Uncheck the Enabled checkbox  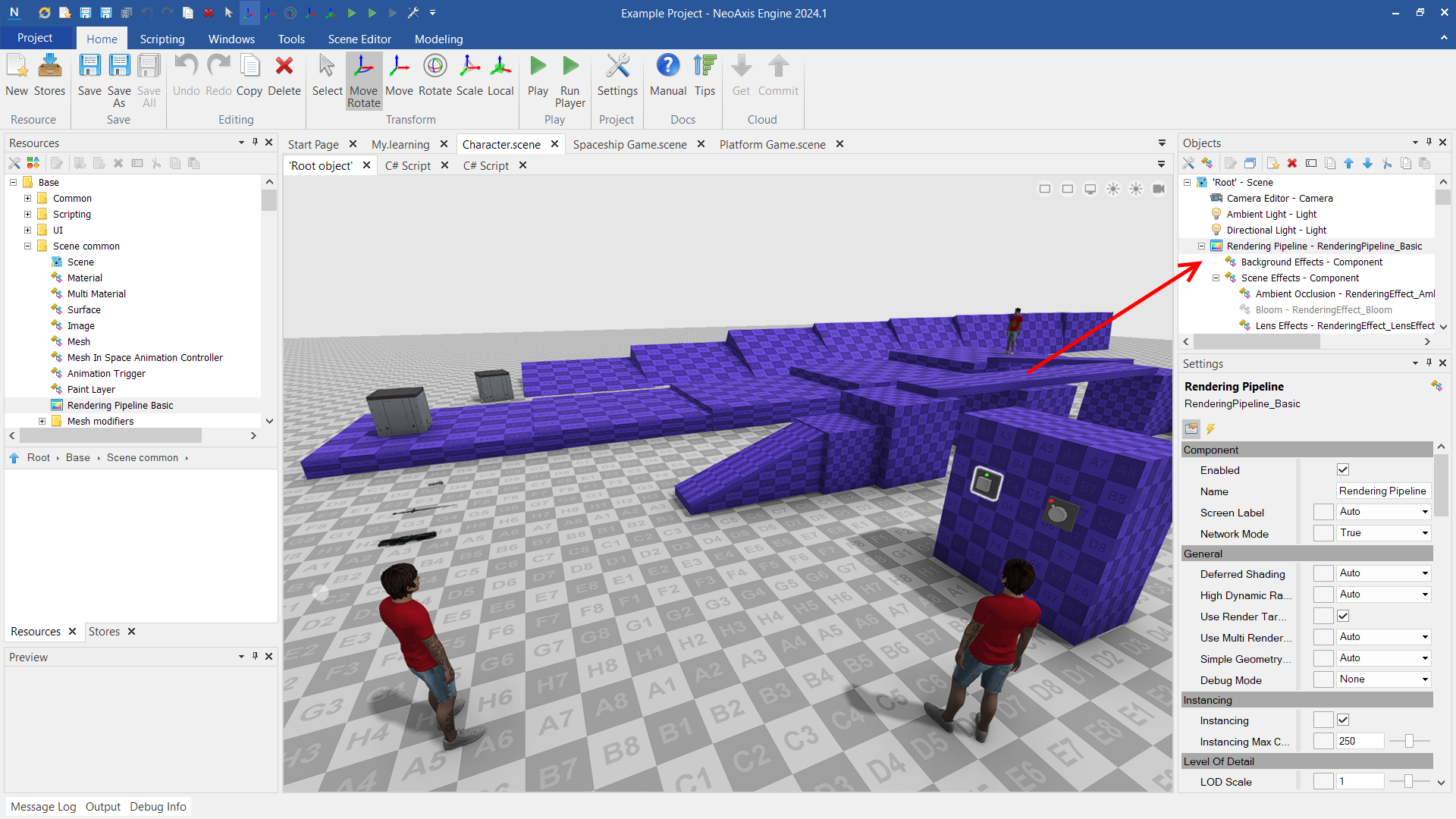coord(1343,470)
